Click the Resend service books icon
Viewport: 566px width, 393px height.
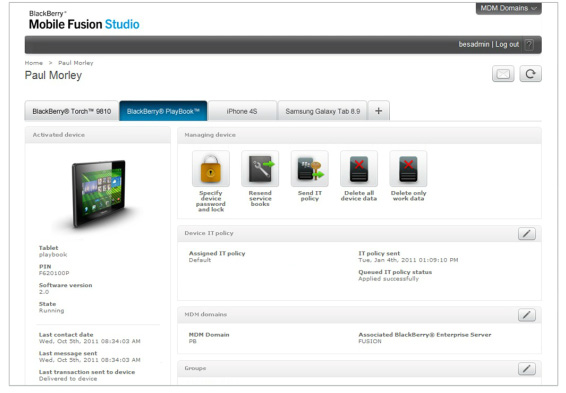point(260,169)
